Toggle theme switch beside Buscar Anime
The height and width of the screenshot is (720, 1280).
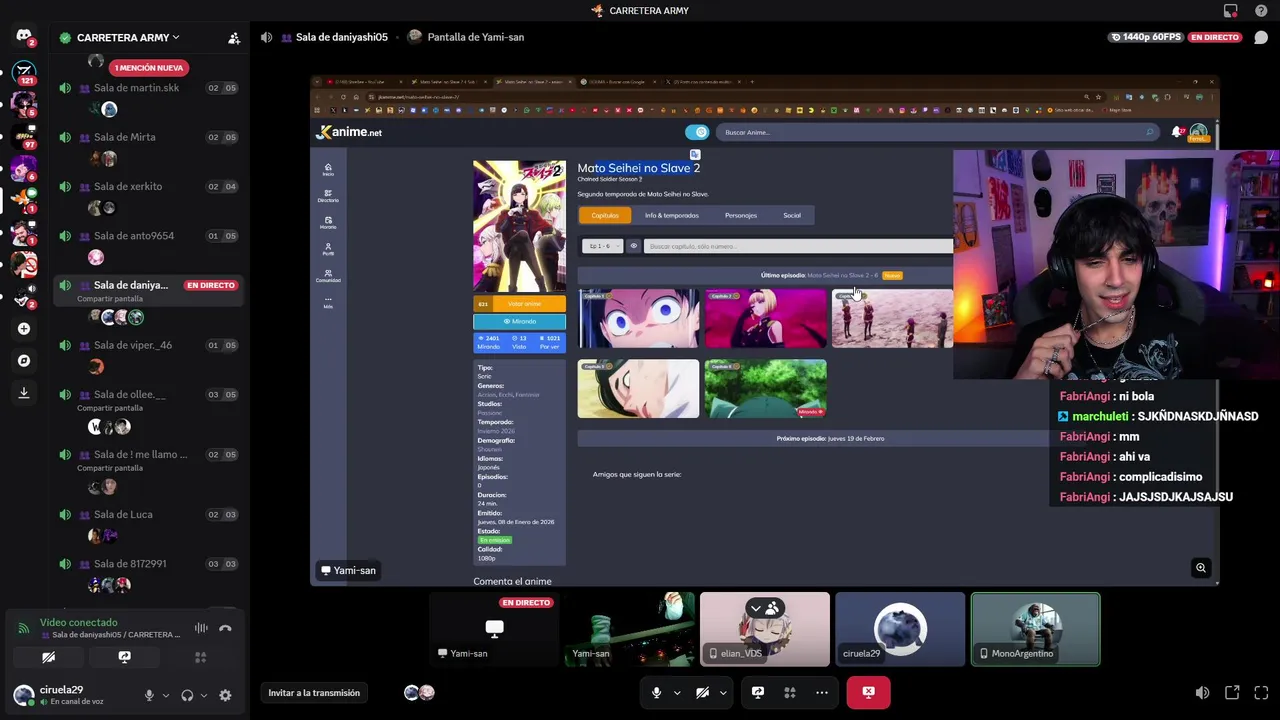[697, 132]
